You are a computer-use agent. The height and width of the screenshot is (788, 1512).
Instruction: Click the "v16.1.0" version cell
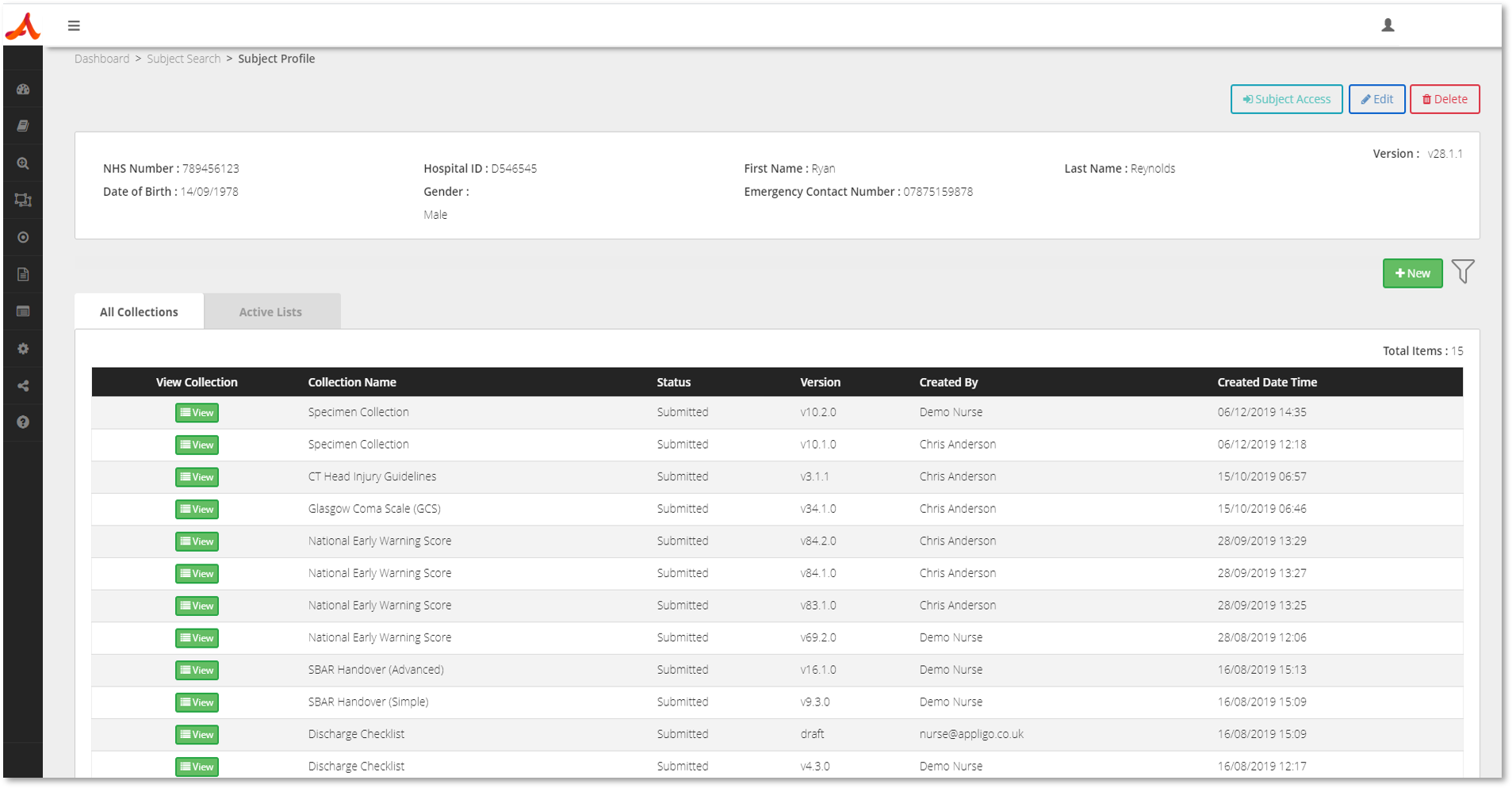pyautogui.click(x=817, y=670)
